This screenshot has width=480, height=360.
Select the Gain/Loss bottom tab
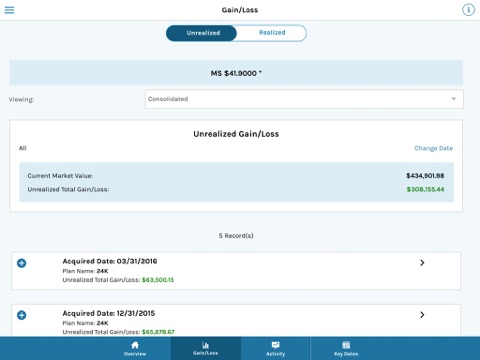pyautogui.click(x=206, y=348)
